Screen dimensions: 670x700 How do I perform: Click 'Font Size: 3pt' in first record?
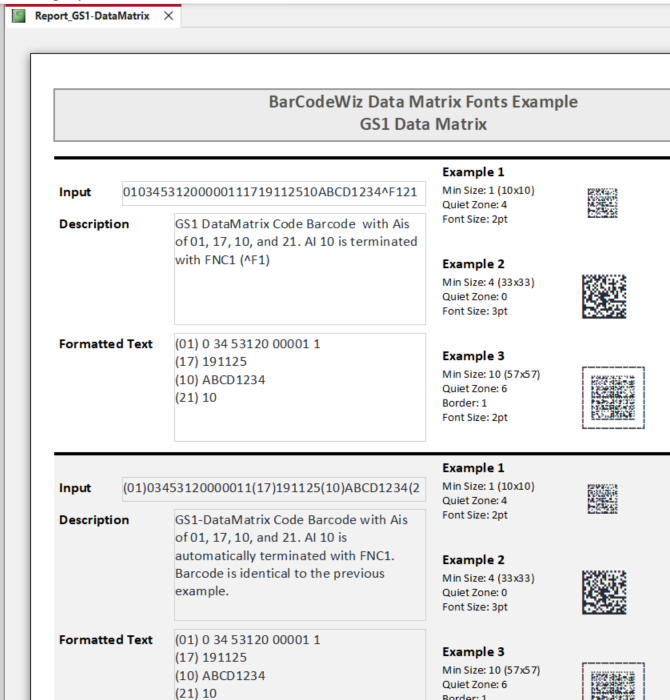coord(475,311)
